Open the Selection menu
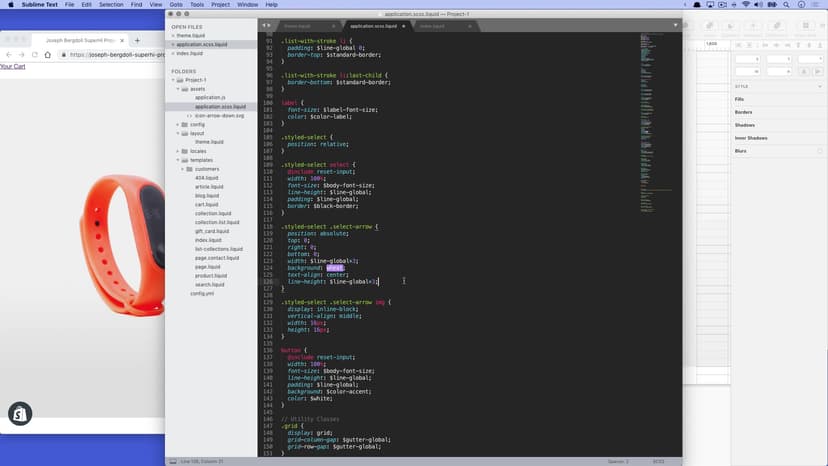828x466 pixels. 111,5
